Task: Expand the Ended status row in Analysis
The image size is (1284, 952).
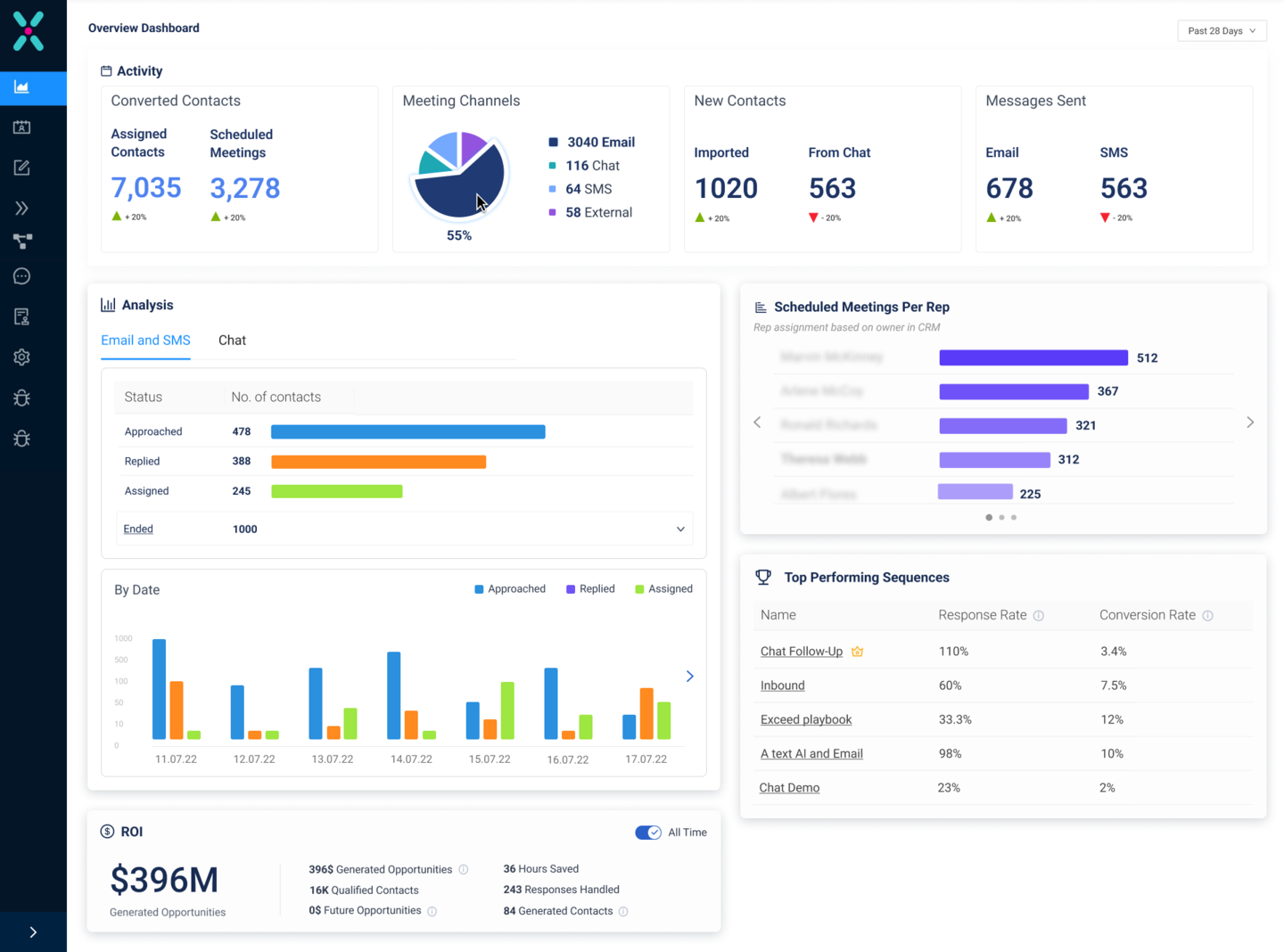Action: pos(679,529)
